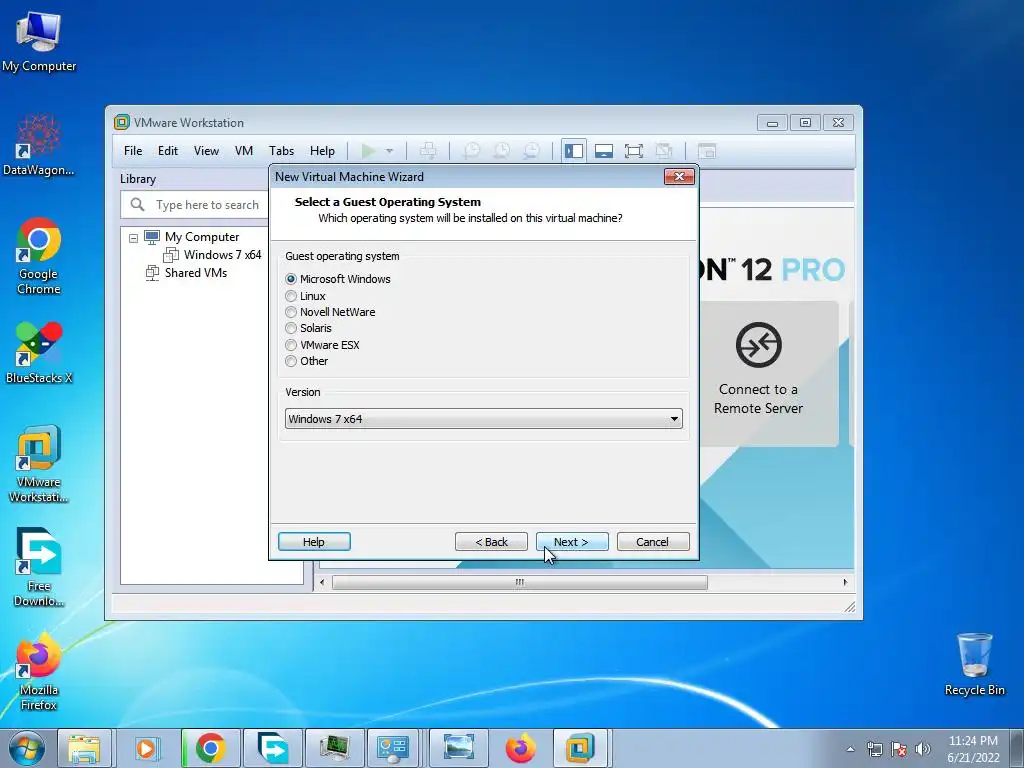Click the Enter Full Screen icon
Screen dimensions: 1024x768
pos(633,151)
